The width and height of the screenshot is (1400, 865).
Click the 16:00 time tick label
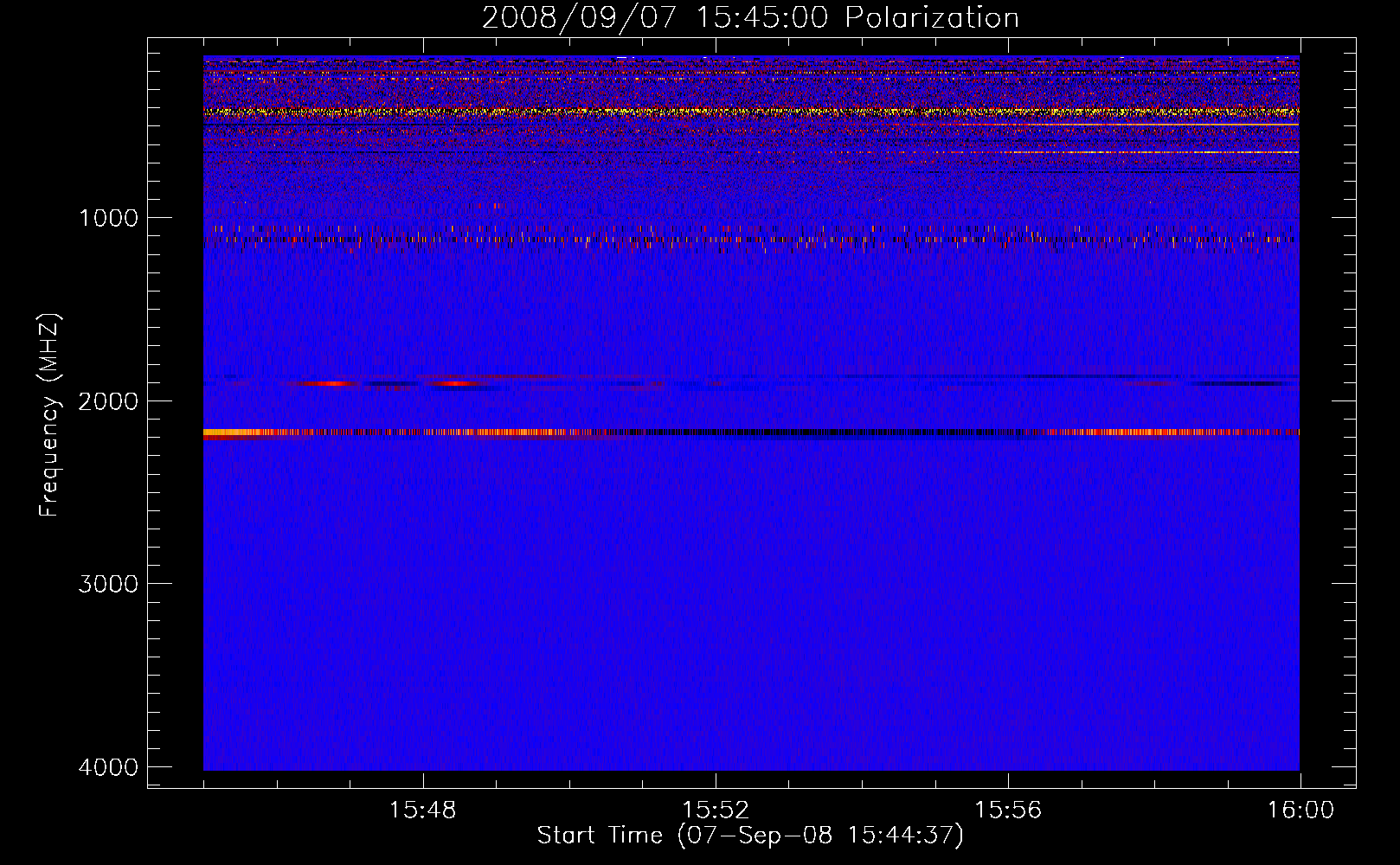[x=1300, y=811]
